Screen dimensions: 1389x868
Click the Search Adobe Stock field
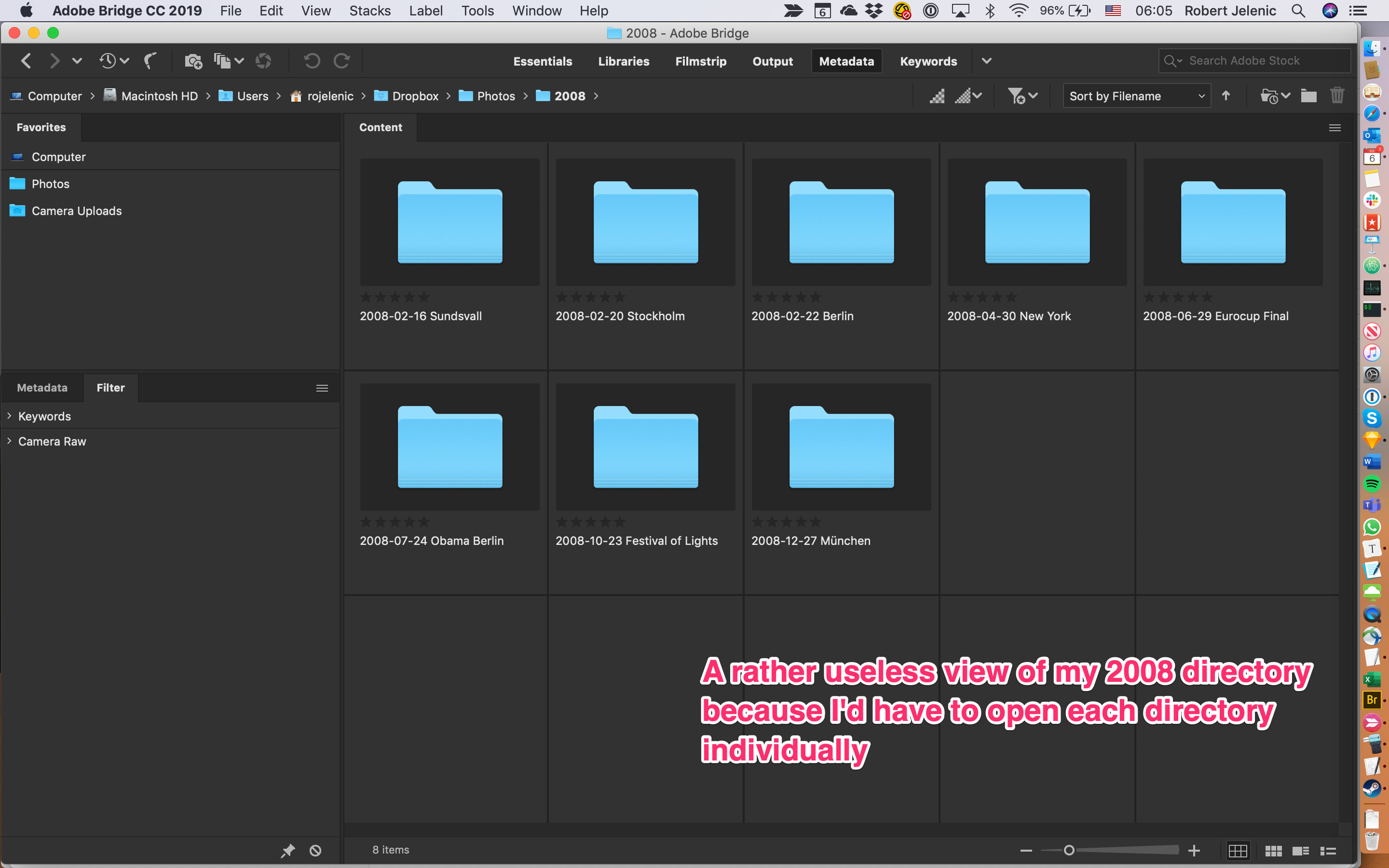[x=1254, y=61]
